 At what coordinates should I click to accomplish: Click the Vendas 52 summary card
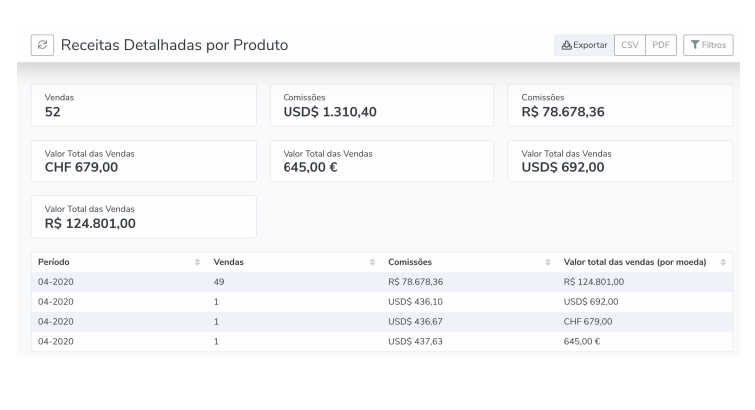143,106
